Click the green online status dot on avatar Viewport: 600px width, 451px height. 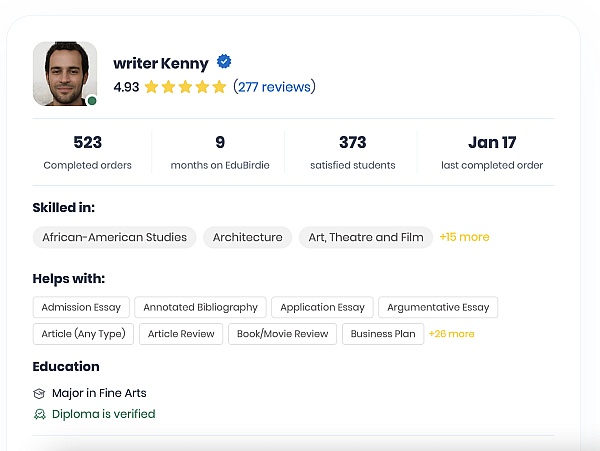pos(92,100)
